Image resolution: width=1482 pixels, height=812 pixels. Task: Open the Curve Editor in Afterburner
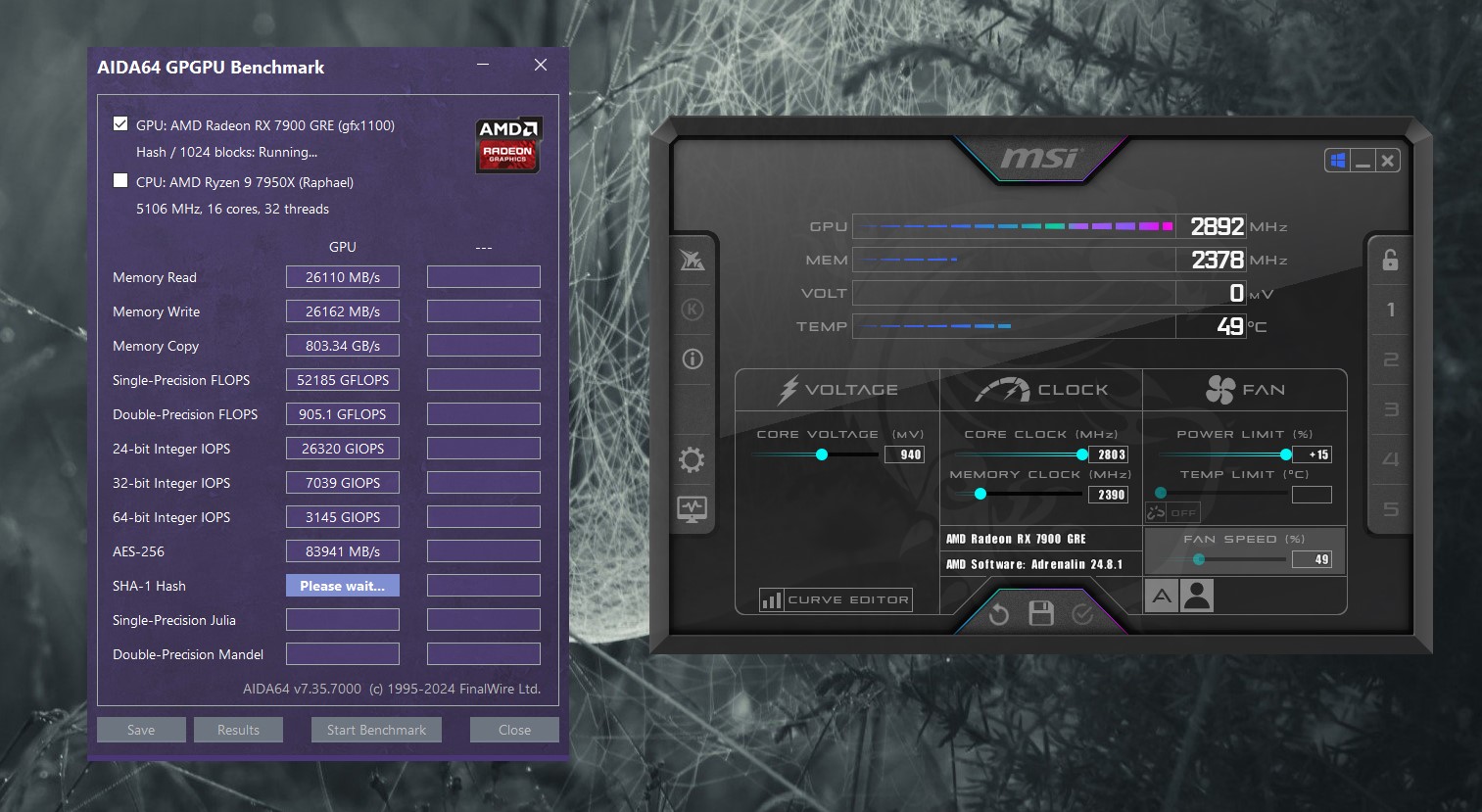tap(836, 599)
